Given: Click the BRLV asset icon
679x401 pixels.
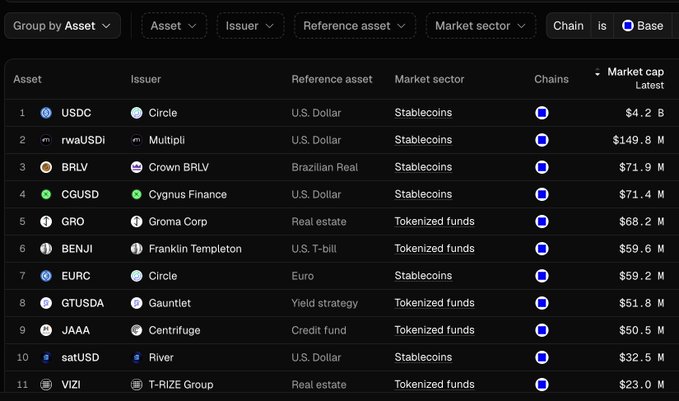Looking at the screenshot, I should click(x=46, y=167).
